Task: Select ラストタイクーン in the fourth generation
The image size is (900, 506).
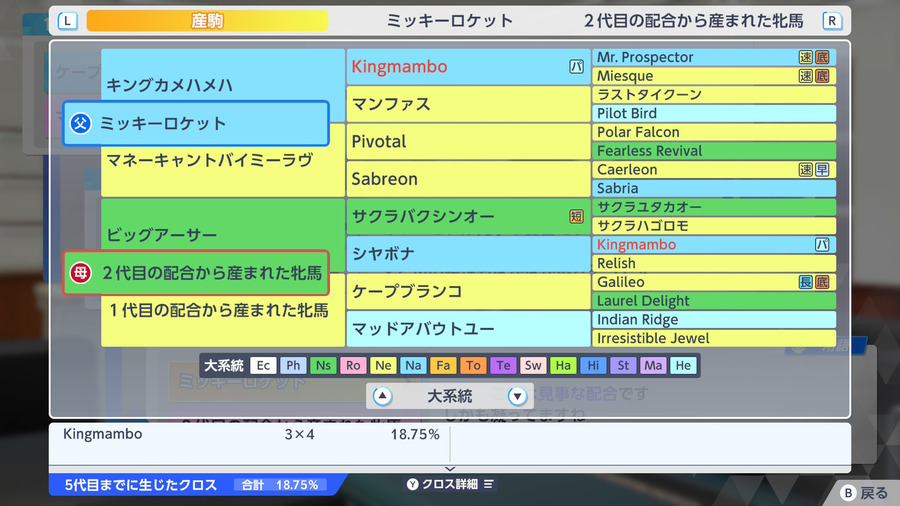Action: [714, 95]
